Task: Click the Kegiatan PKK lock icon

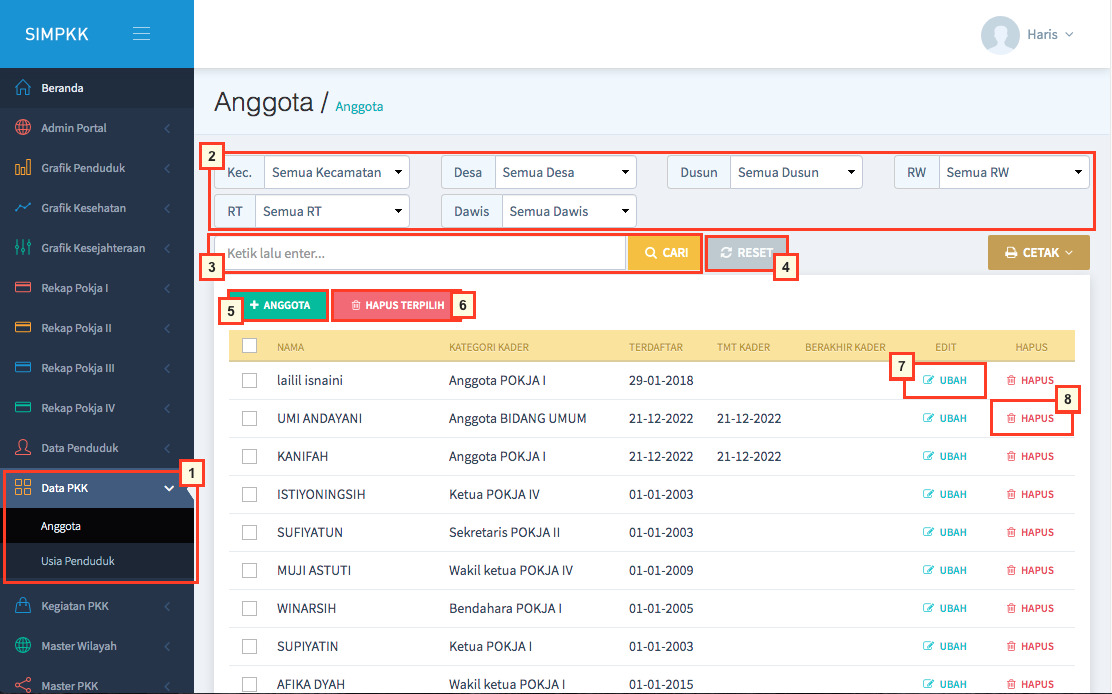Action: pos(23,606)
